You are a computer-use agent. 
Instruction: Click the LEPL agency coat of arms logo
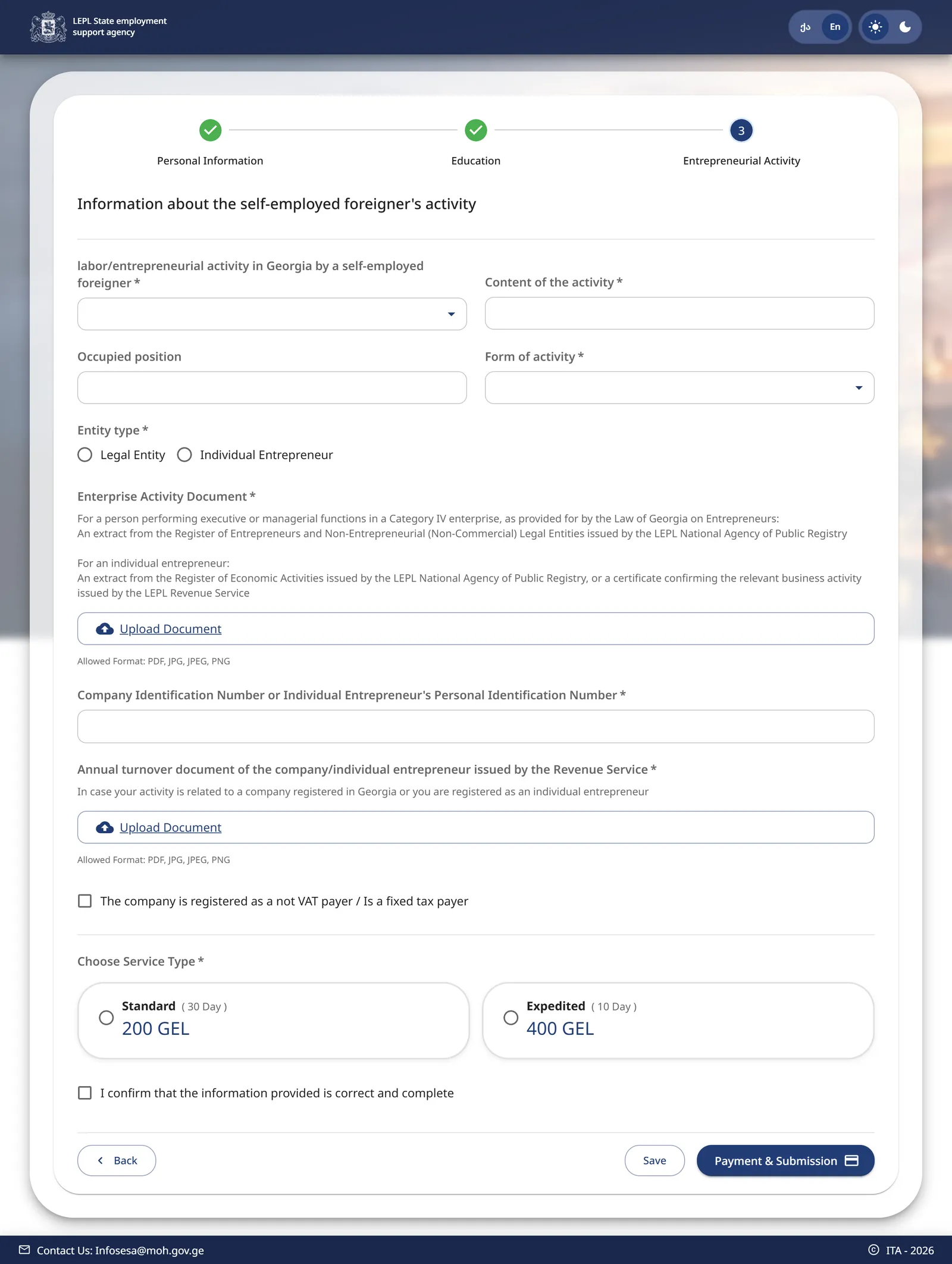[x=48, y=27]
